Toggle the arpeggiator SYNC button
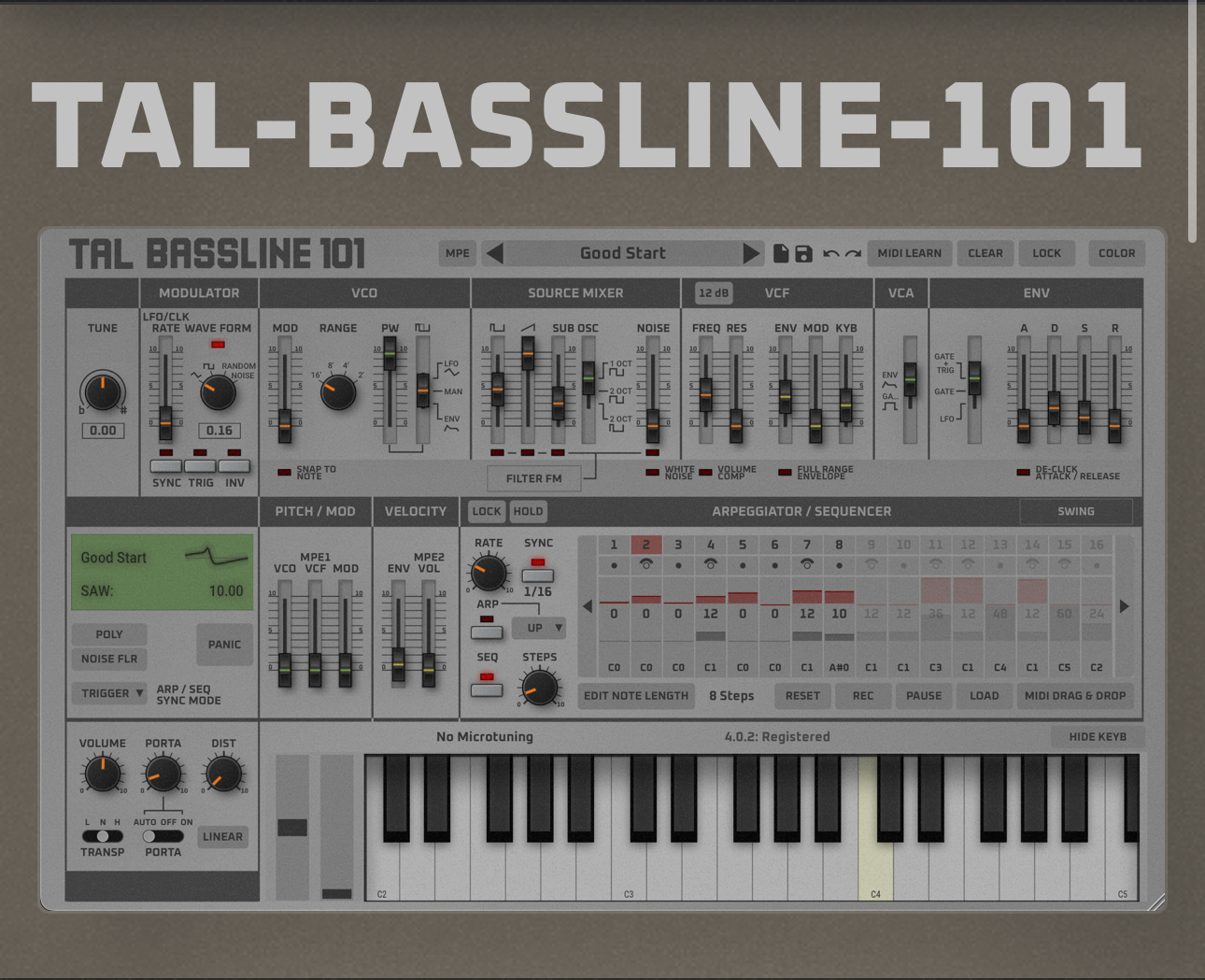Image resolution: width=1205 pixels, height=980 pixels. [x=537, y=575]
